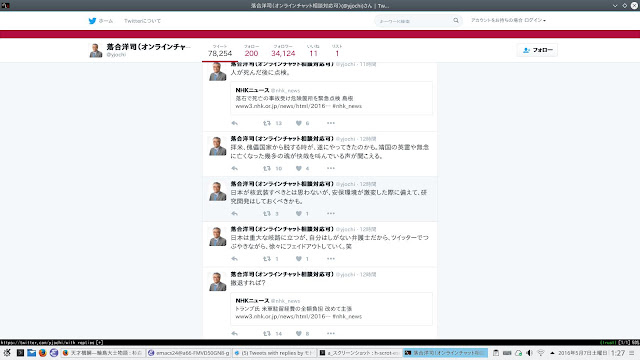The height and width of the screenshot is (360, 640).
Task: Retweet the tweet showing 13 retweets
Action: point(267,123)
